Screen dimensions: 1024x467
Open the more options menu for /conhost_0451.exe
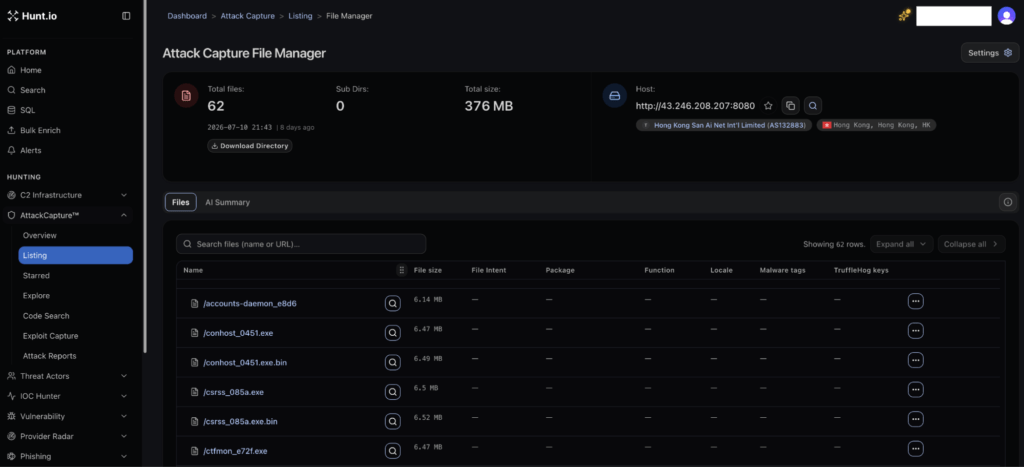[916, 331]
